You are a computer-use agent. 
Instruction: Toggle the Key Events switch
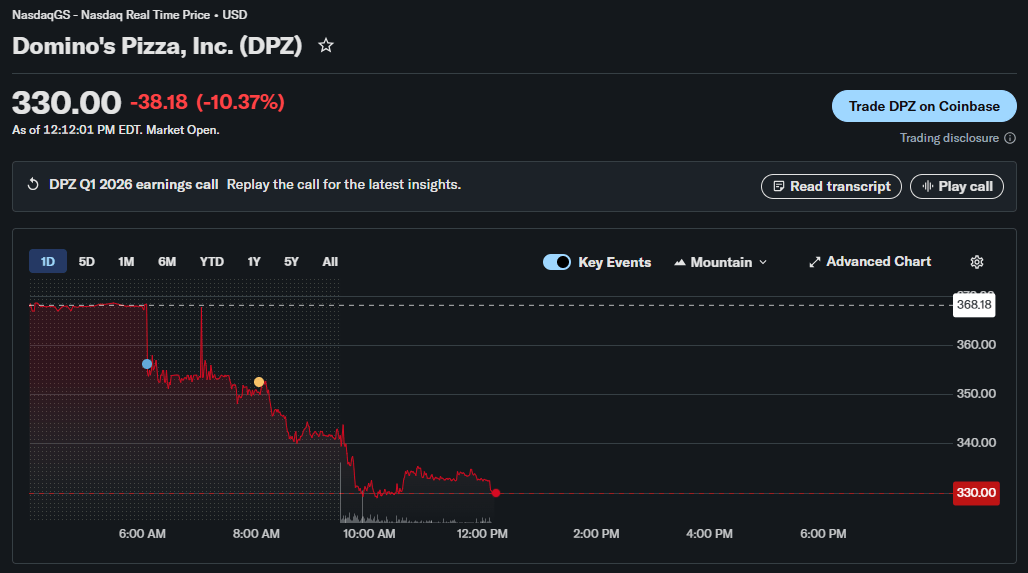(x=557, y=262)
